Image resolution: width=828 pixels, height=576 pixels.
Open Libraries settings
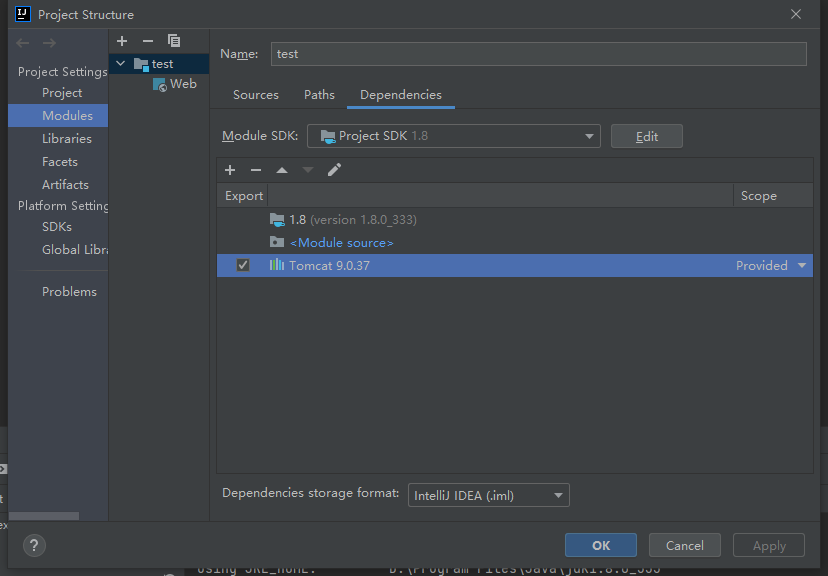tap(67, 139)
